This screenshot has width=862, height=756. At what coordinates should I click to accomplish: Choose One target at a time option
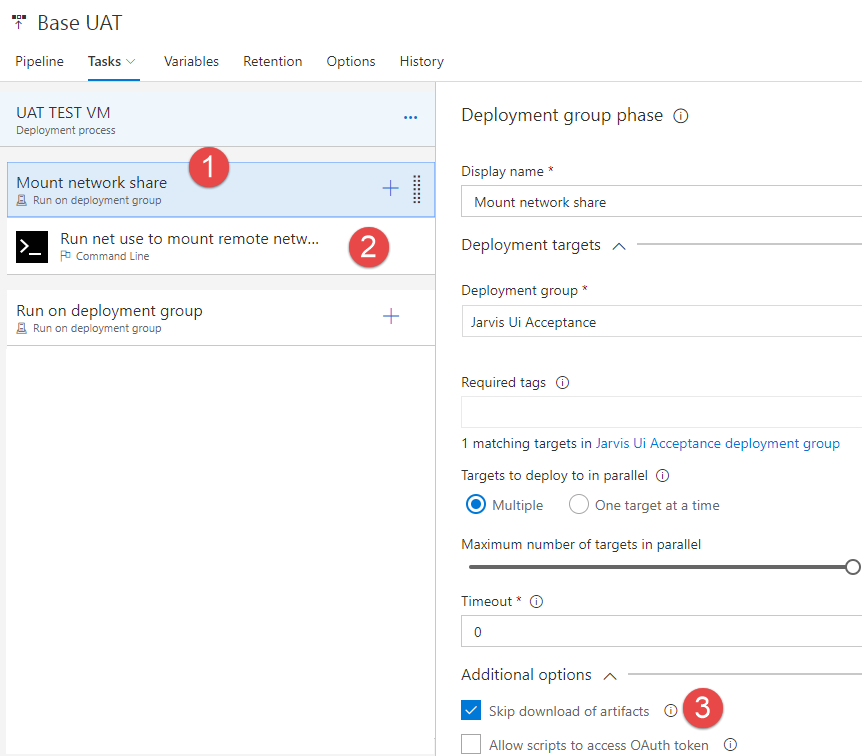579,505
